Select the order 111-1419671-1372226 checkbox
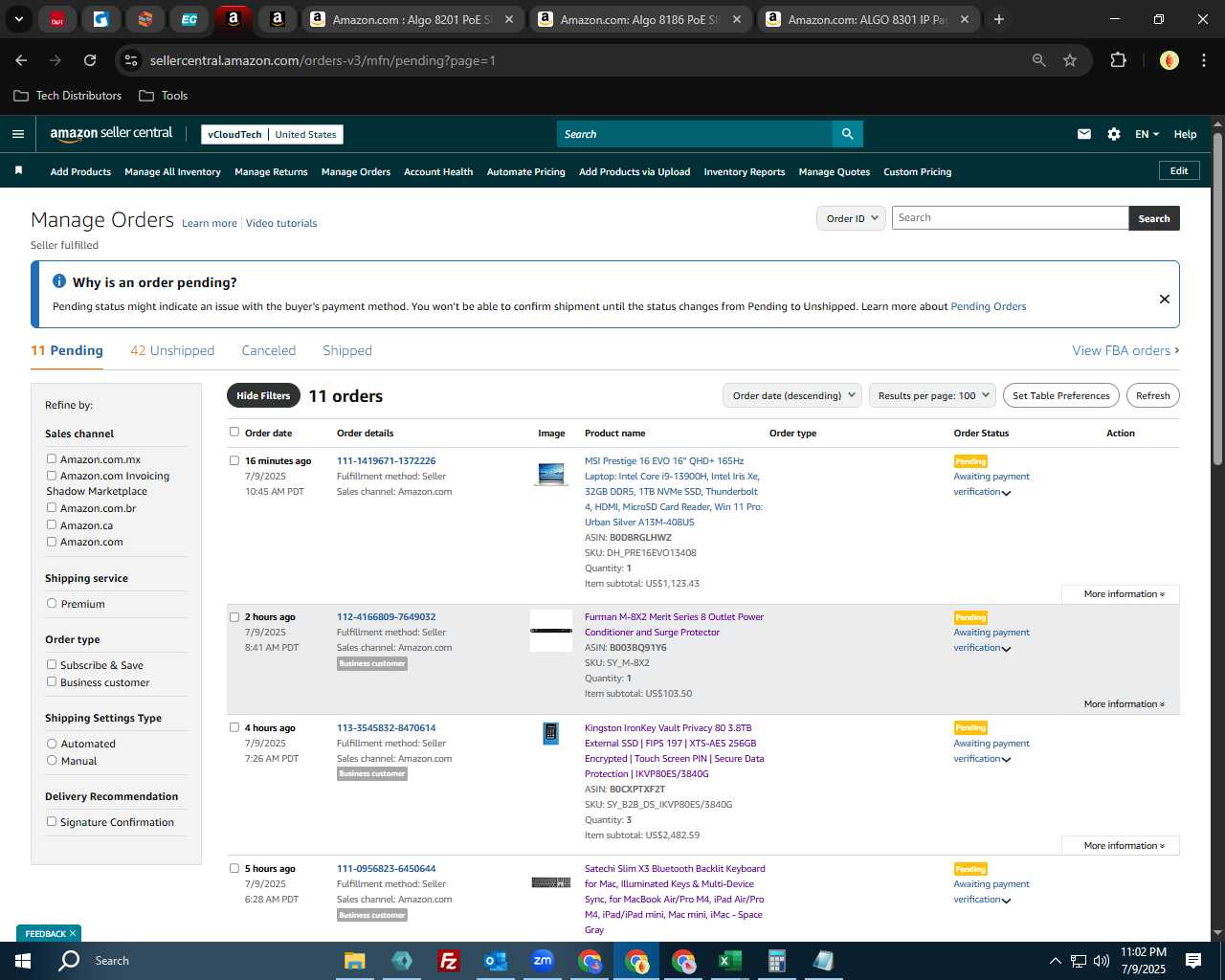The image size is (1225, 980). click(234, 460)
